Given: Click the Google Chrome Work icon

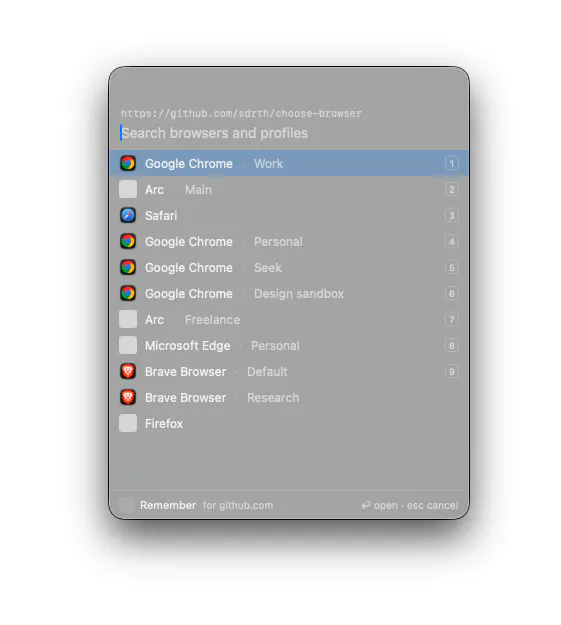Looking at the screenshot, I should click(x=128, y=163).
